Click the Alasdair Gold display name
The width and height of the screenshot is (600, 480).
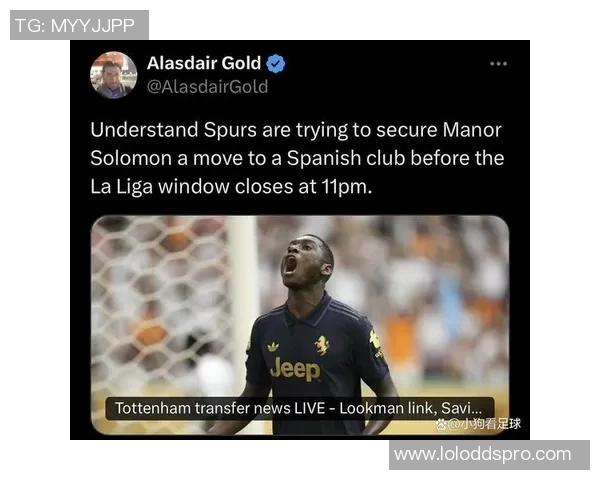204,63
